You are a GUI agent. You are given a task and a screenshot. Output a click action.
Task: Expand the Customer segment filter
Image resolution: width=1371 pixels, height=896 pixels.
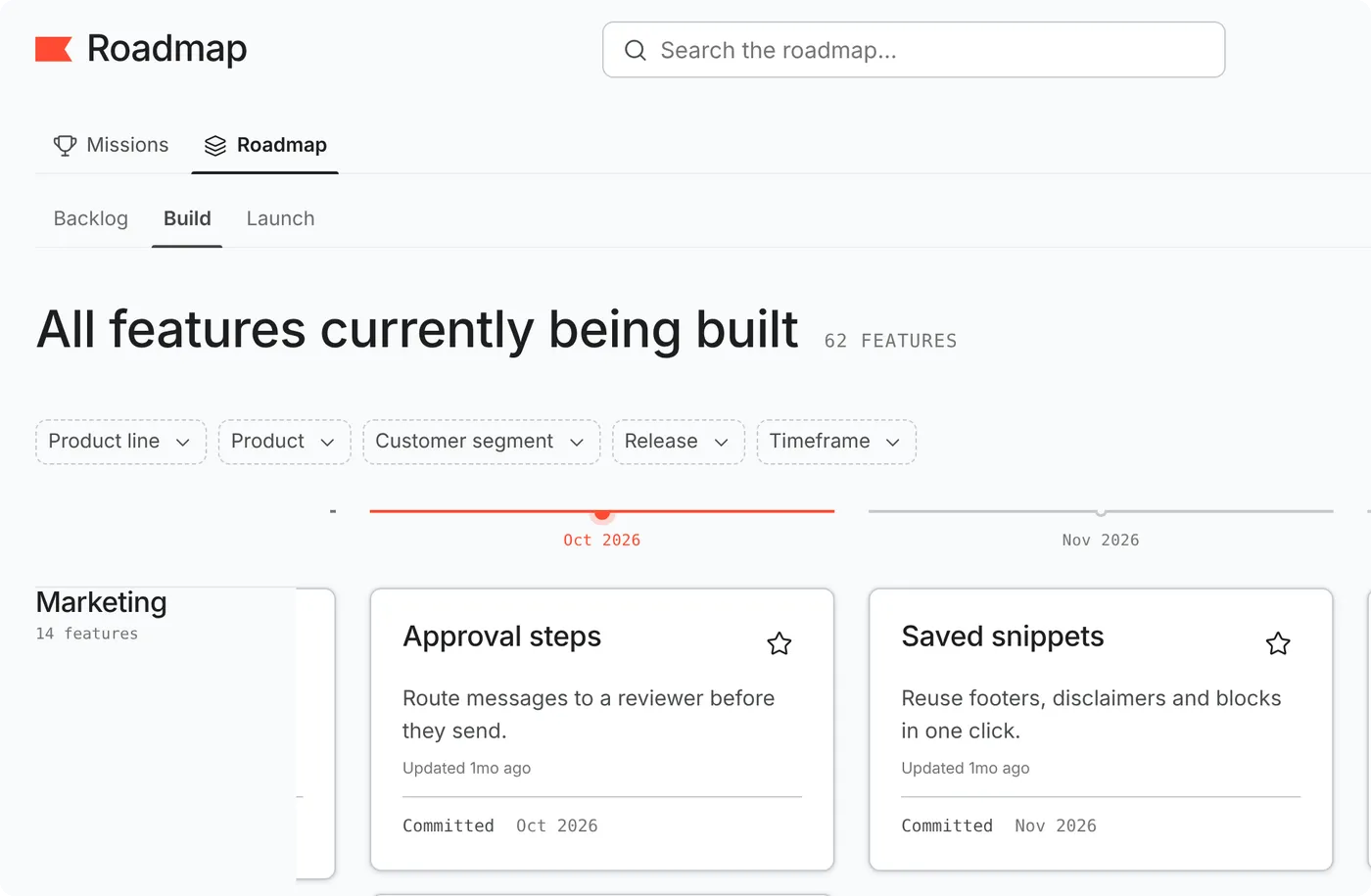pos(482,442)
